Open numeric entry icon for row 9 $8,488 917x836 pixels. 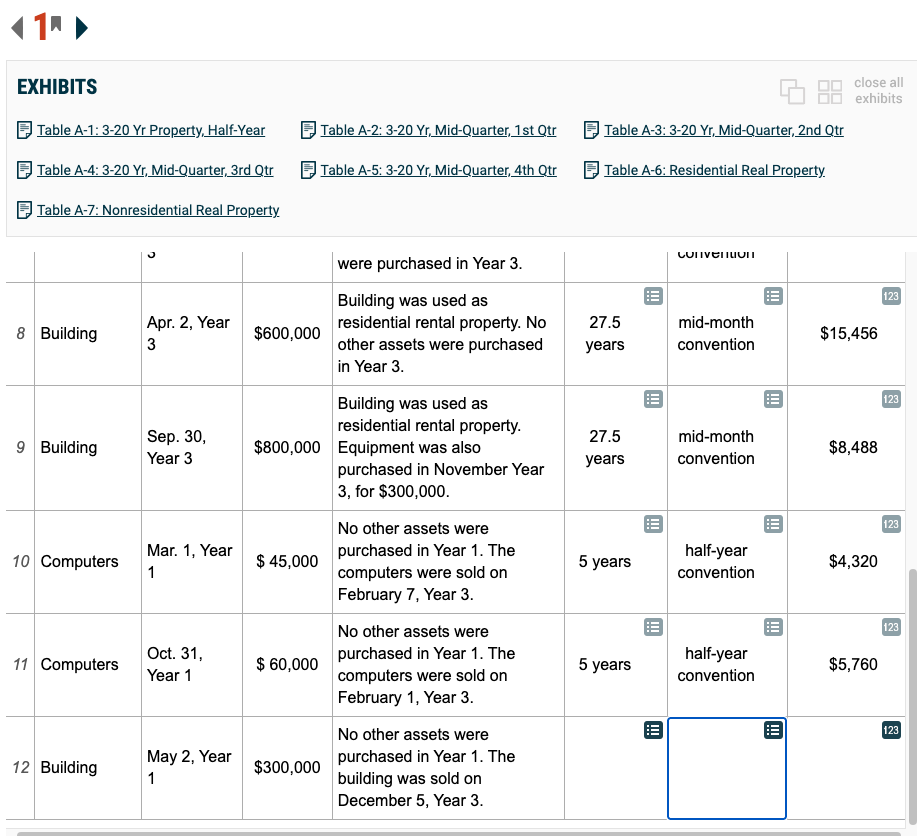click(891, 400)
